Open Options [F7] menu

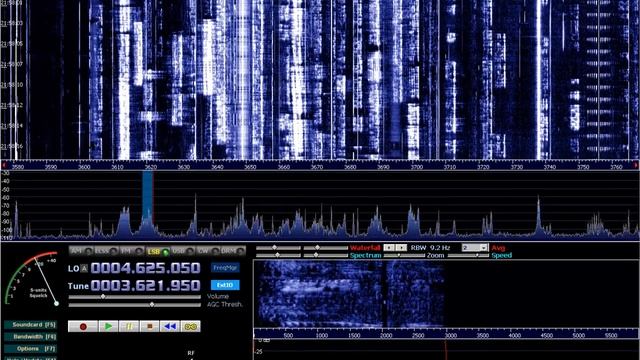click(x=31, y=349)
